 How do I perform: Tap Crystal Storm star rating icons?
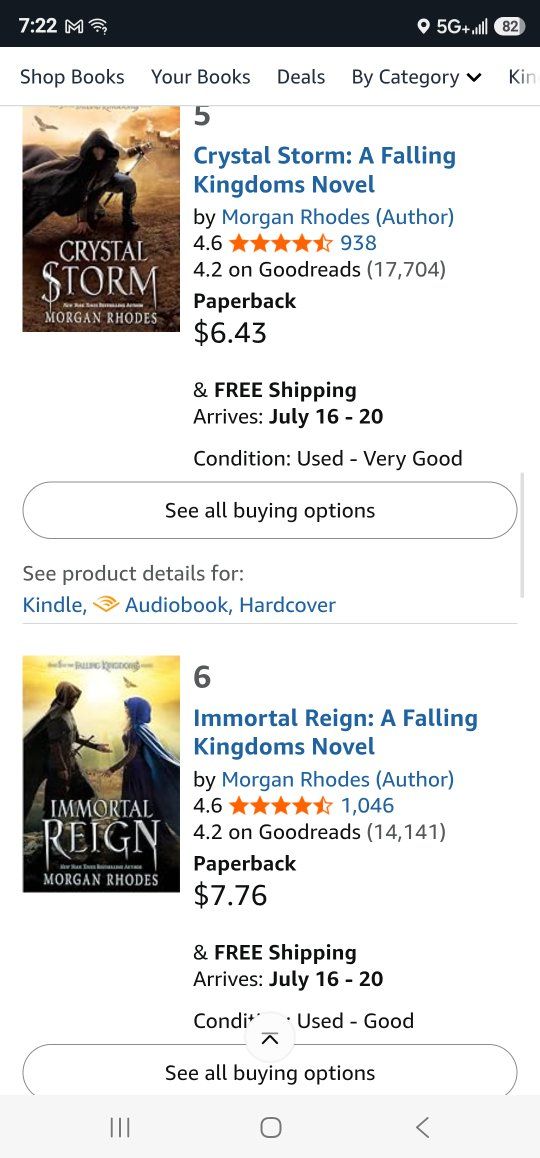point(281,242)
